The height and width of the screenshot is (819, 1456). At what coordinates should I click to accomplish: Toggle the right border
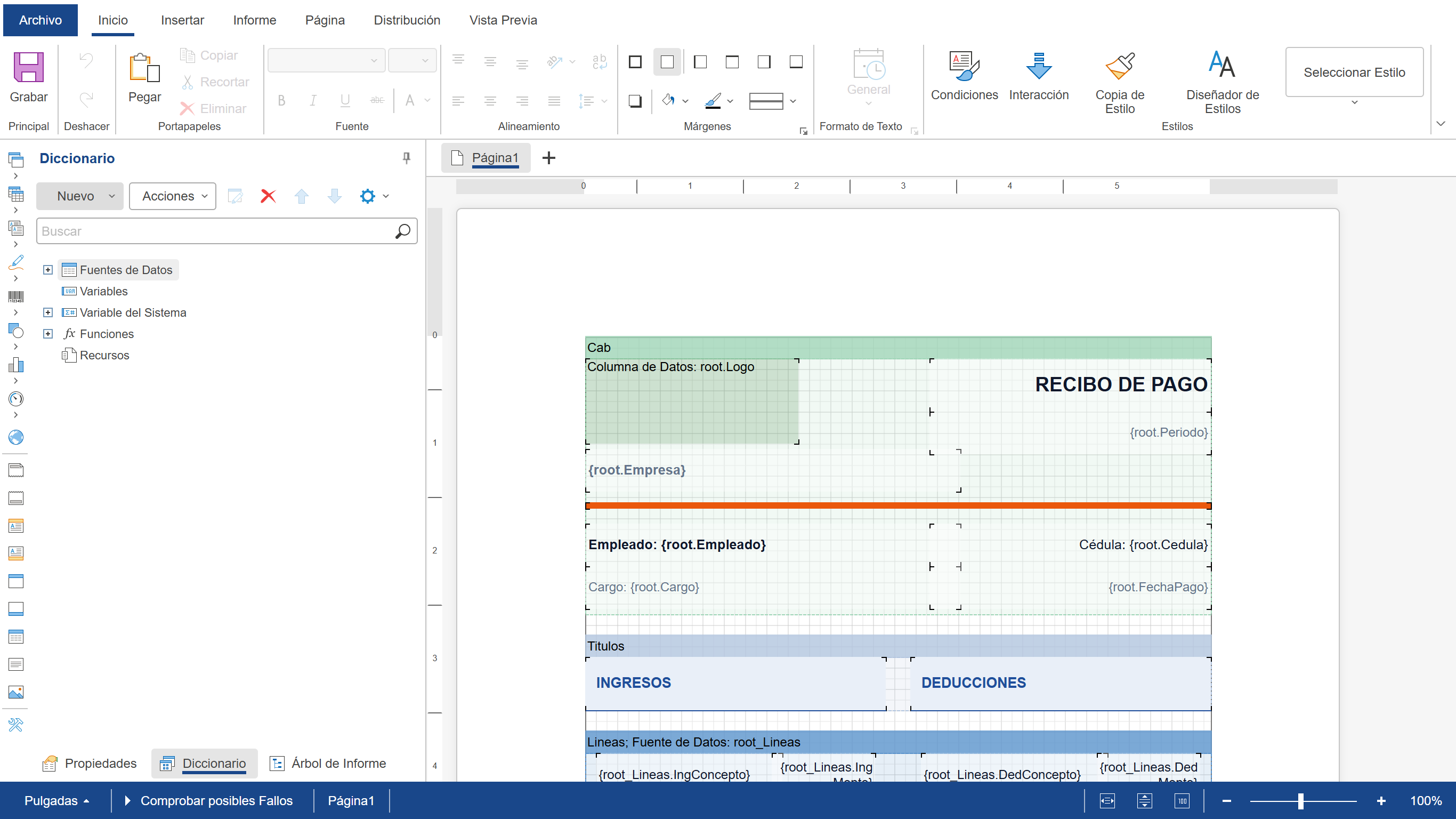coord(764,62)
